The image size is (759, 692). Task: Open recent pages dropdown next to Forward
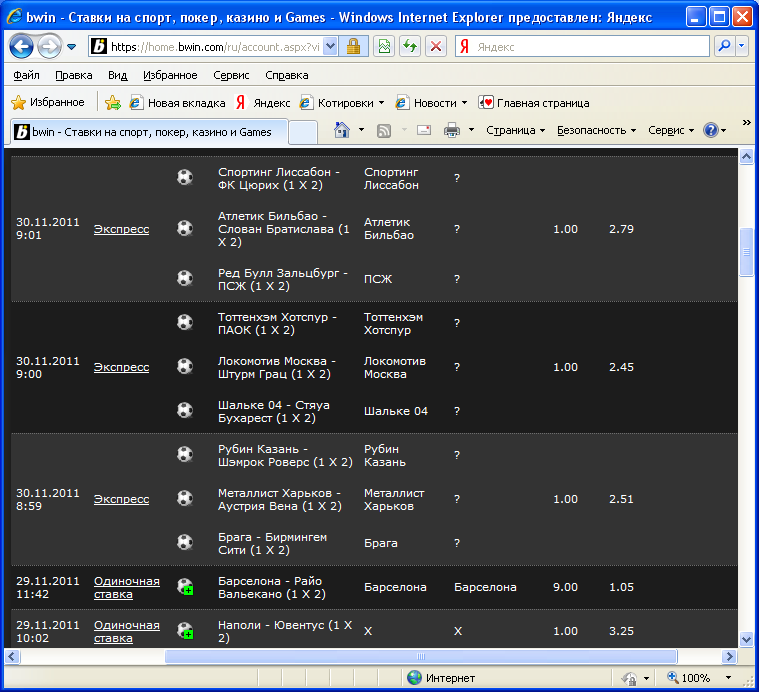[72, 47]
